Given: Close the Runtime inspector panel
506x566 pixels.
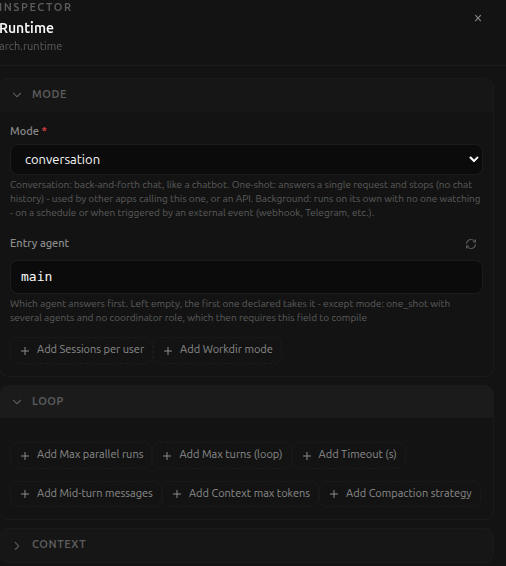Looking at the screenshot, I should (x=477, y=18).
